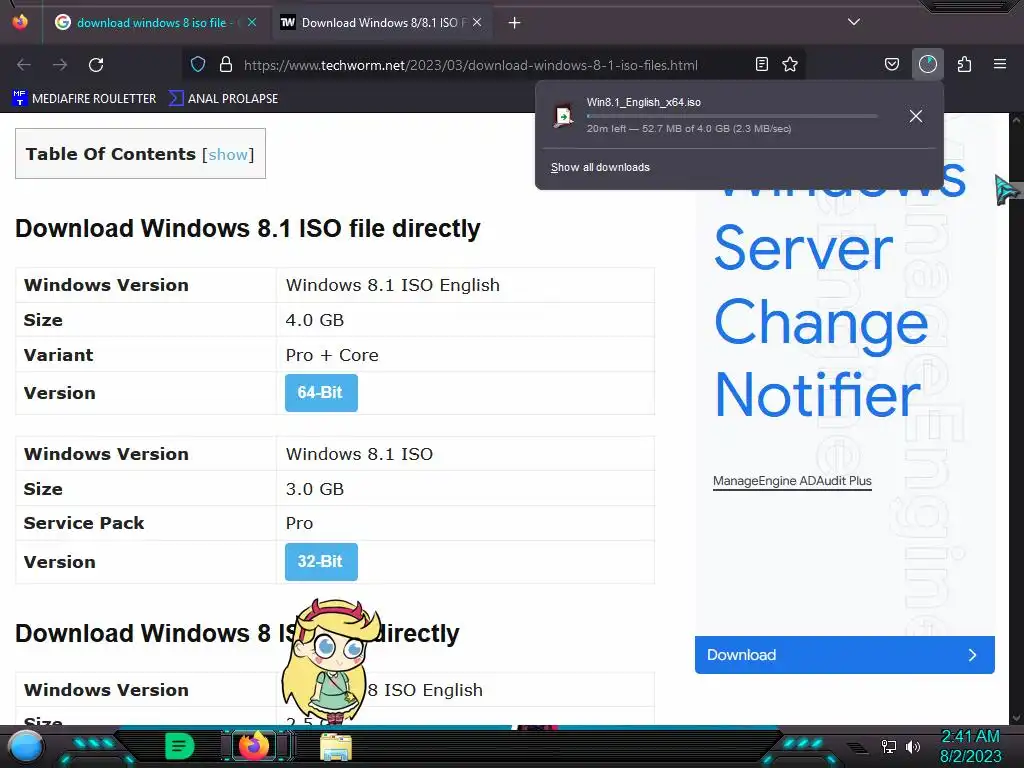Expand Table Of Contents with show link
This screenshot has height=768, width=1024.
click(228, 155)
